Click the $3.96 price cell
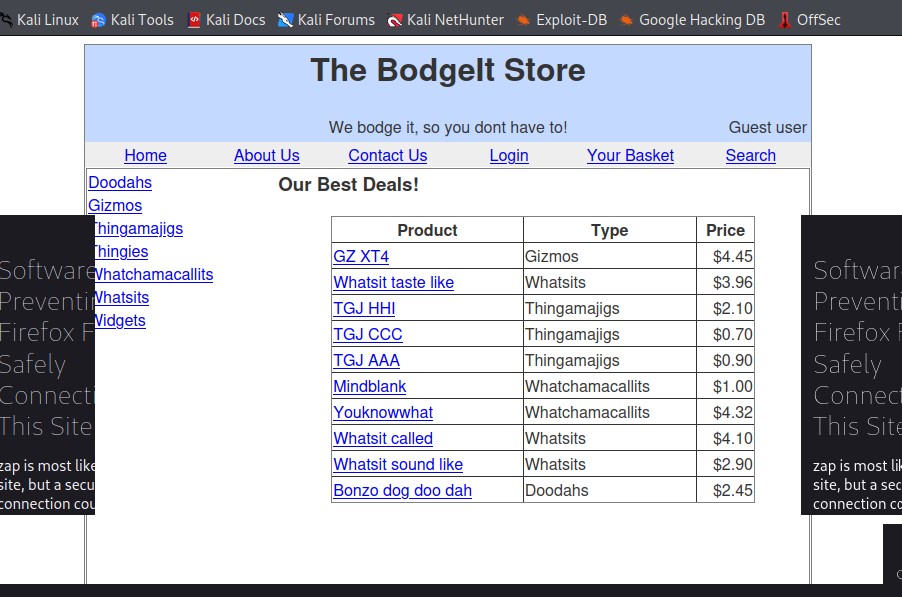This screenshot has width=902, height=597. 725,282
